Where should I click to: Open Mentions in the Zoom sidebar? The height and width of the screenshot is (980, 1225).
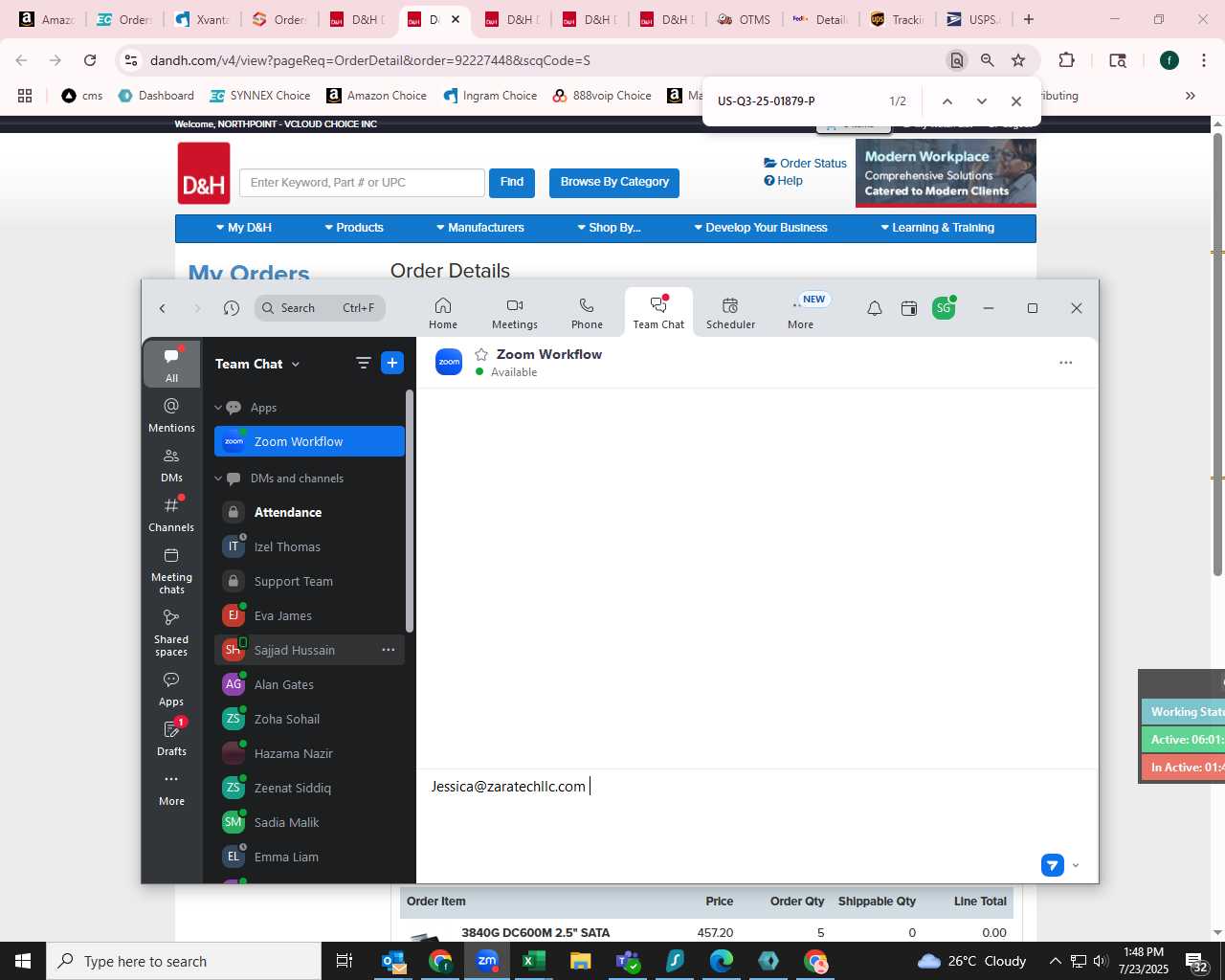tap(171, 414)
